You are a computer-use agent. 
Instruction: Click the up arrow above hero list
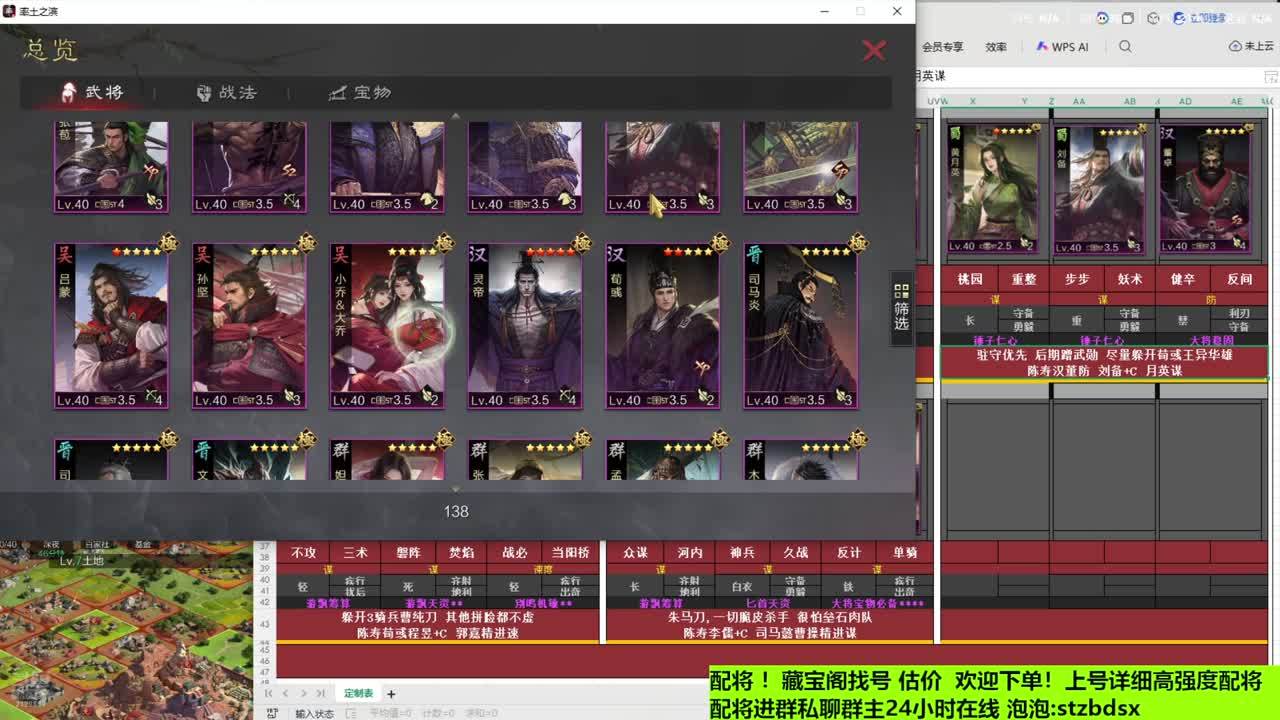pos(456,116)
